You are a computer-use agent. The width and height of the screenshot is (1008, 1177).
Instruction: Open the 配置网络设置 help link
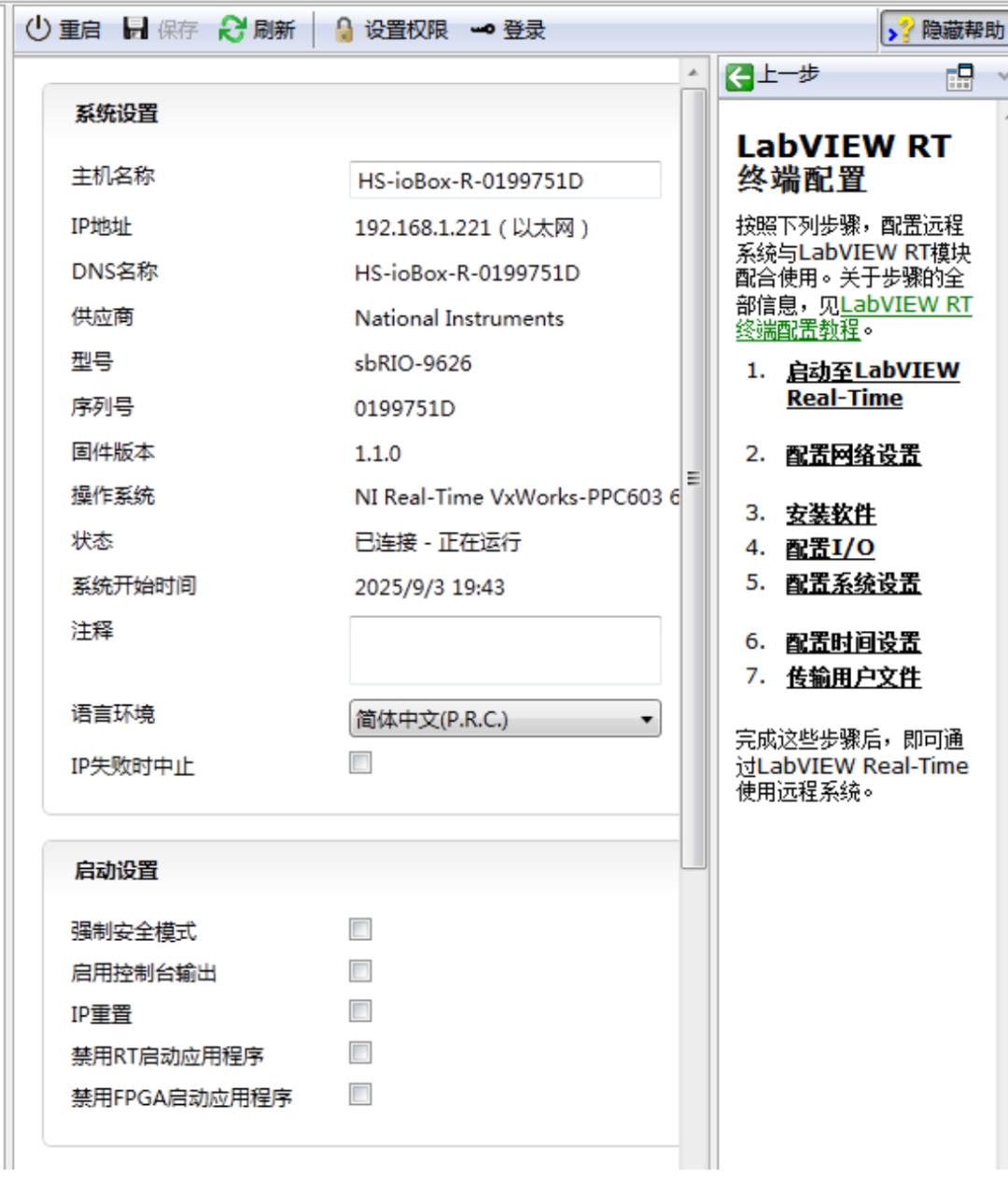click(x=853, y=455)
